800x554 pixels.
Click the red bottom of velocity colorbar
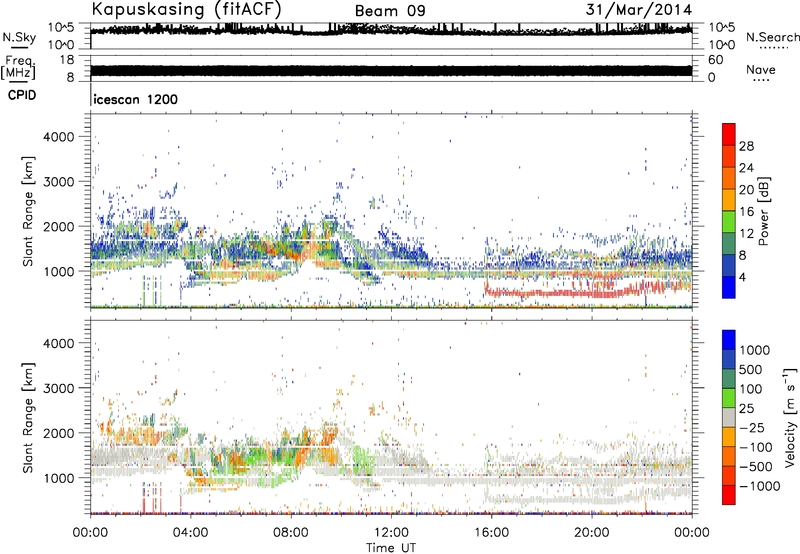(729, 495)
